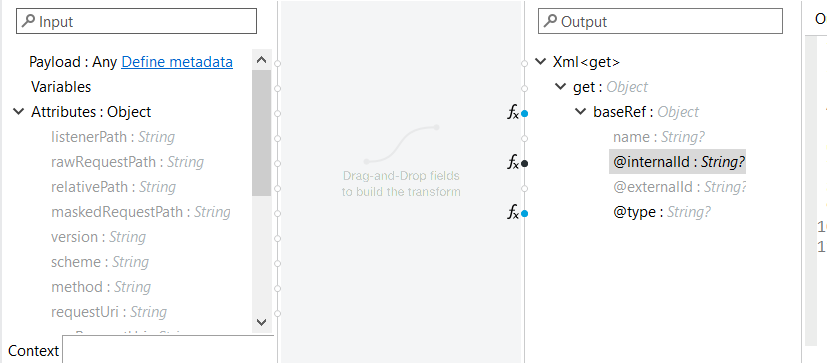Click the fx icon beside @type
The height and width of the screenshot is (363, 827).
pyautogui.click(x=513, y=213)
